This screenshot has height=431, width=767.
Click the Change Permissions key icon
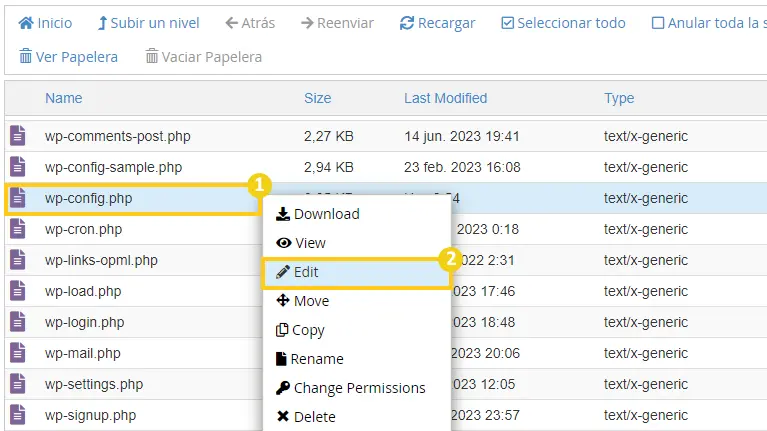(283, 387)
